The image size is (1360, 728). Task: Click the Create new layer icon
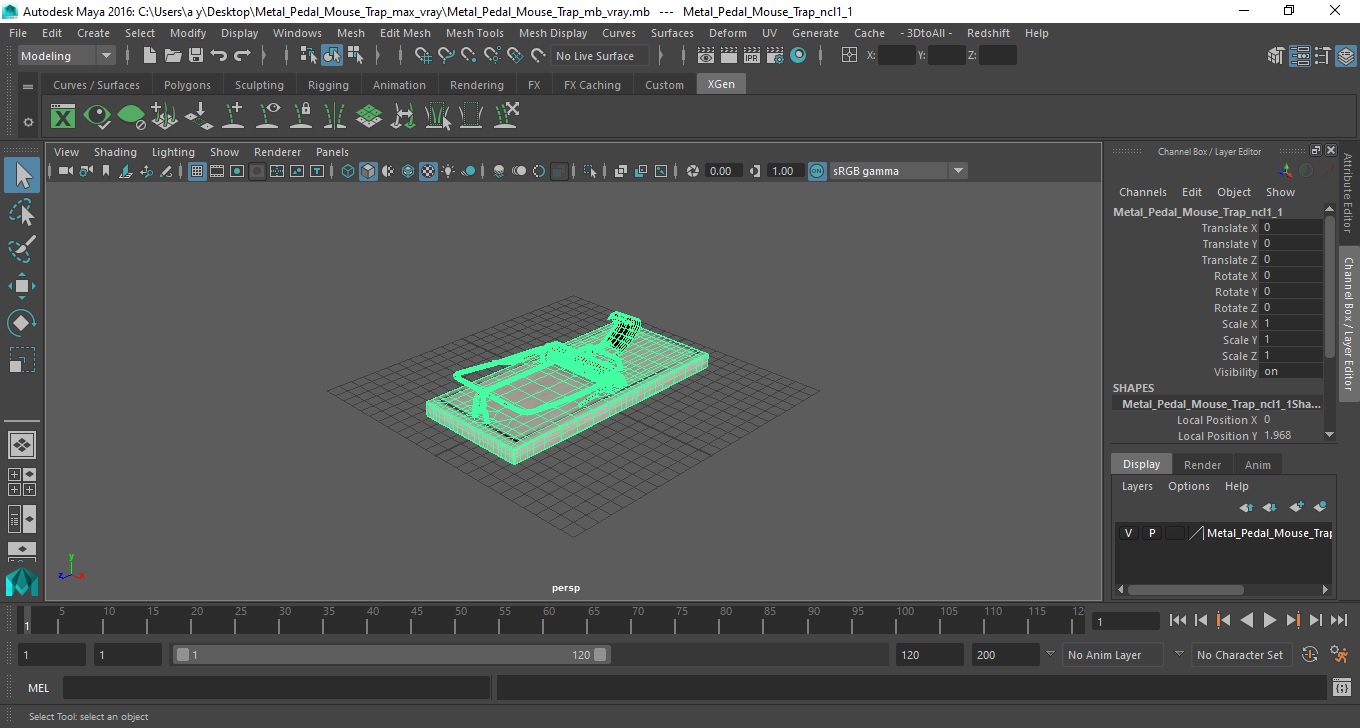pyautogui.click(x=1297, y=508)
